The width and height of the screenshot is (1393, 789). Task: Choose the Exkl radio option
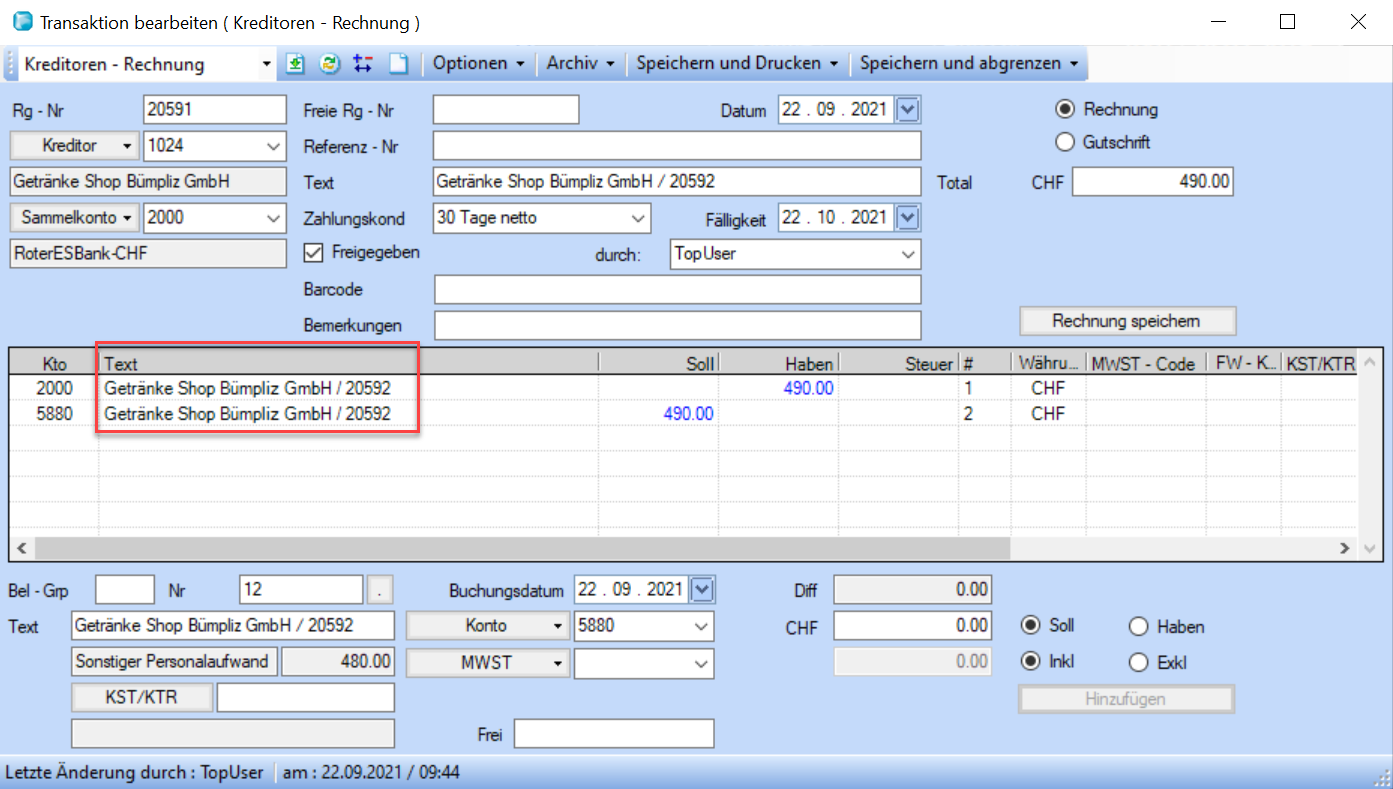[x=1138, y=663]
